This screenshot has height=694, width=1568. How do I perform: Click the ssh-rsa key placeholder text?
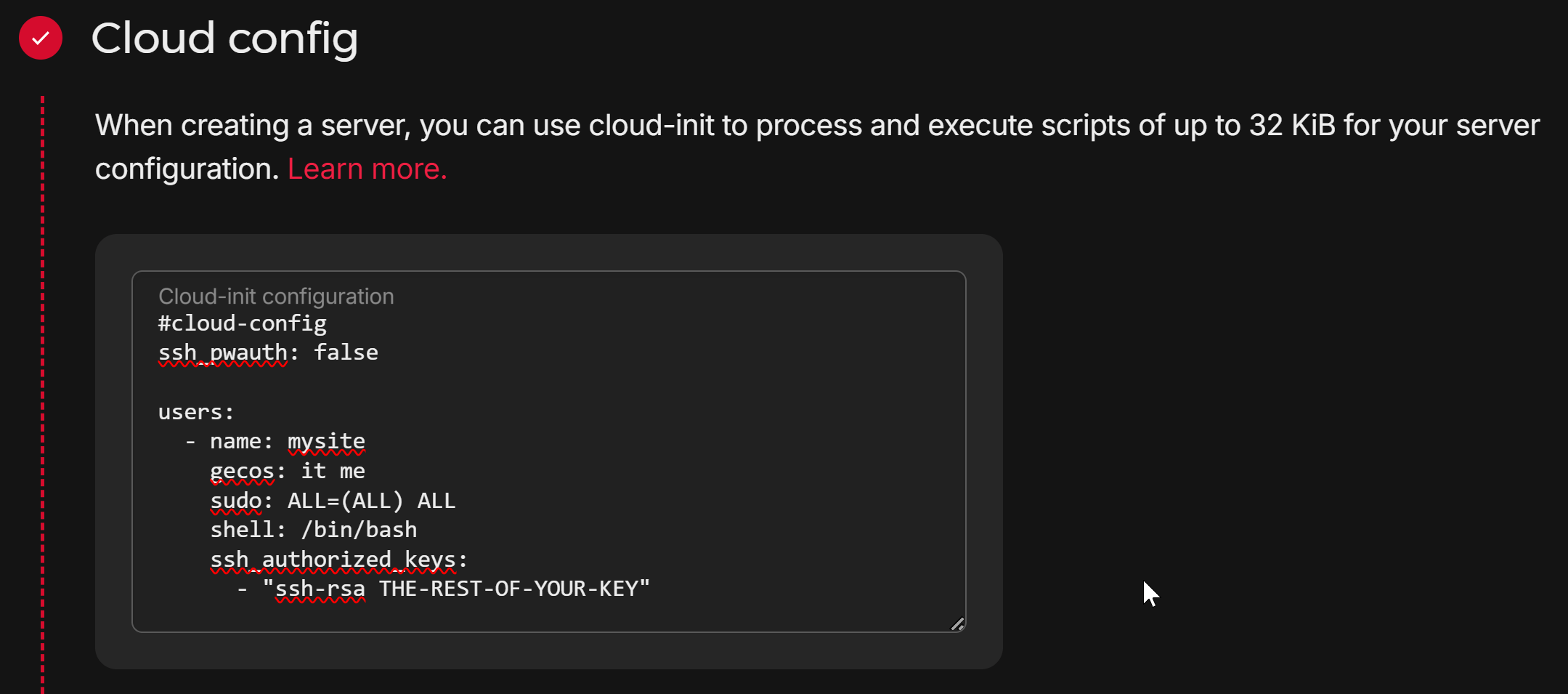pos(456,589)
